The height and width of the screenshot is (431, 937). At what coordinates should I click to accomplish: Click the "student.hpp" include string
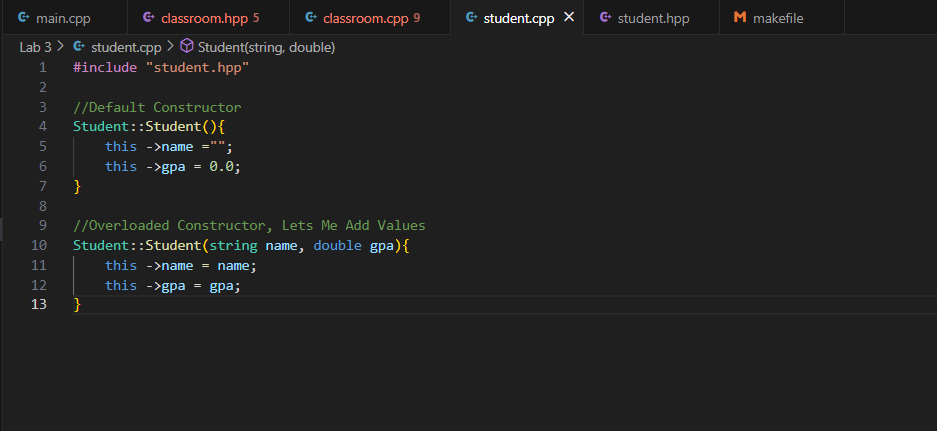pyautogui.click(x=197, y=68)
